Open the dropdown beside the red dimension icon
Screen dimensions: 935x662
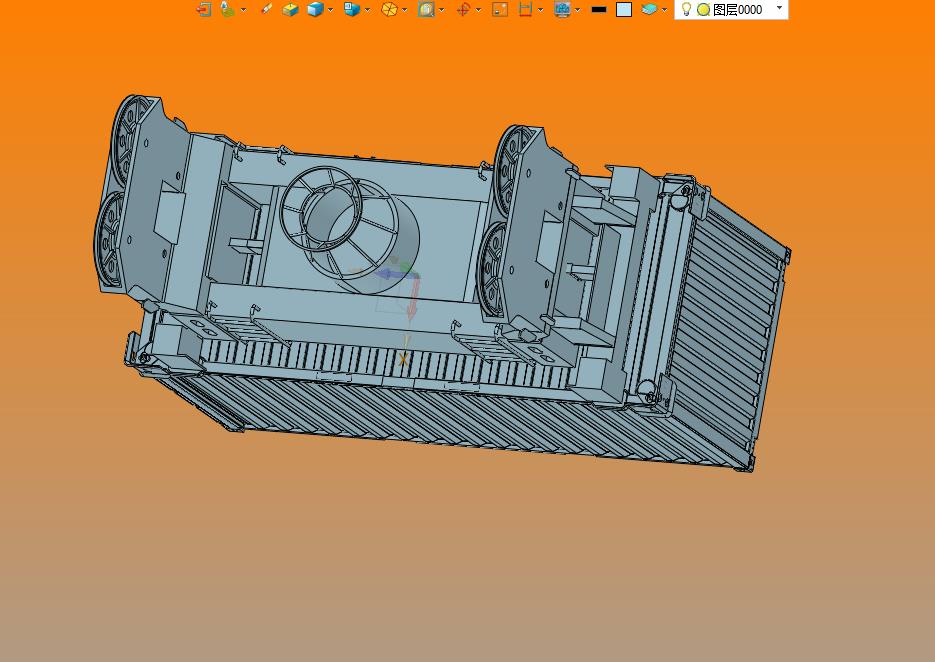click(541, 10)
